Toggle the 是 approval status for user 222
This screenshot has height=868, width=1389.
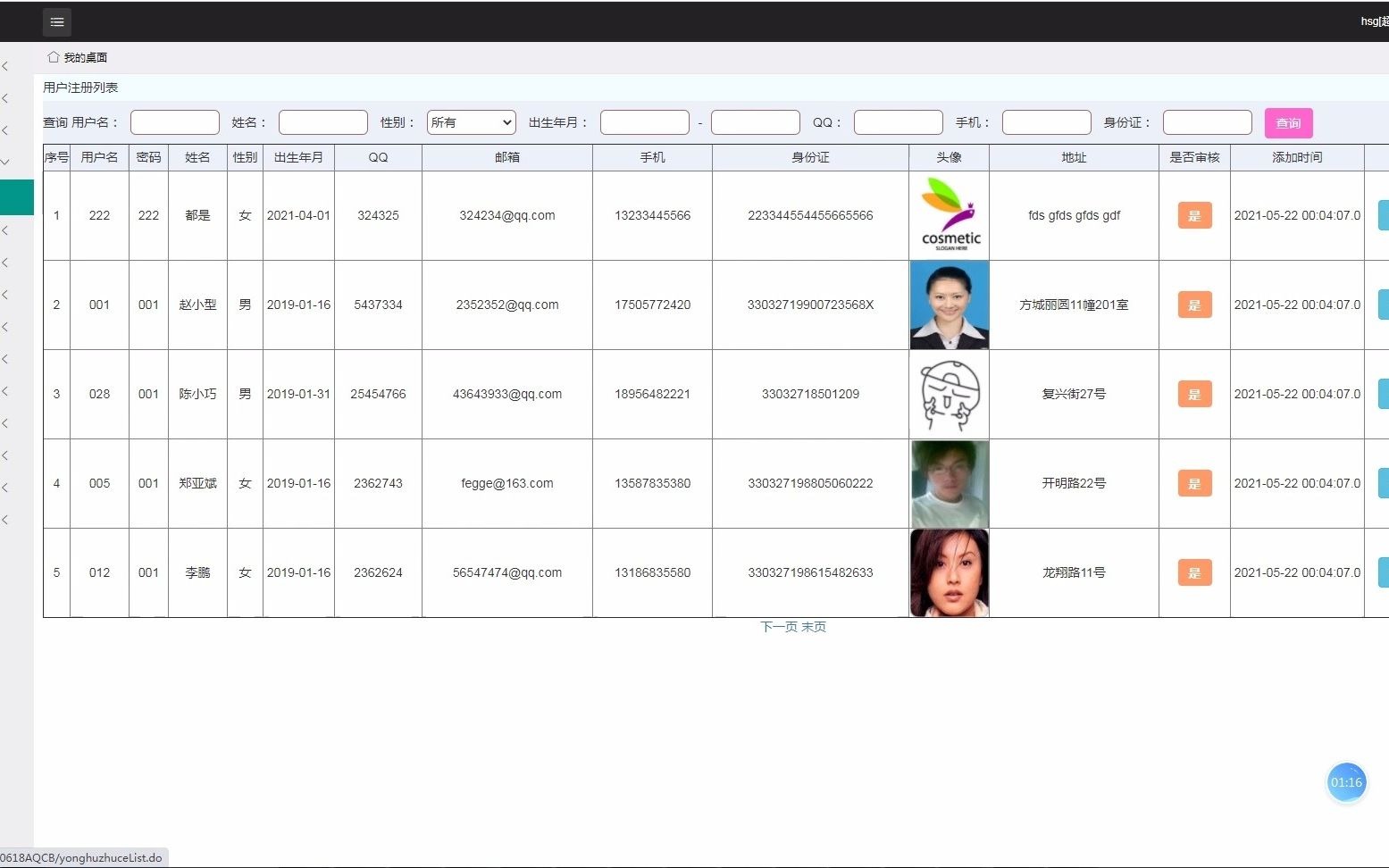point(1194,215)
